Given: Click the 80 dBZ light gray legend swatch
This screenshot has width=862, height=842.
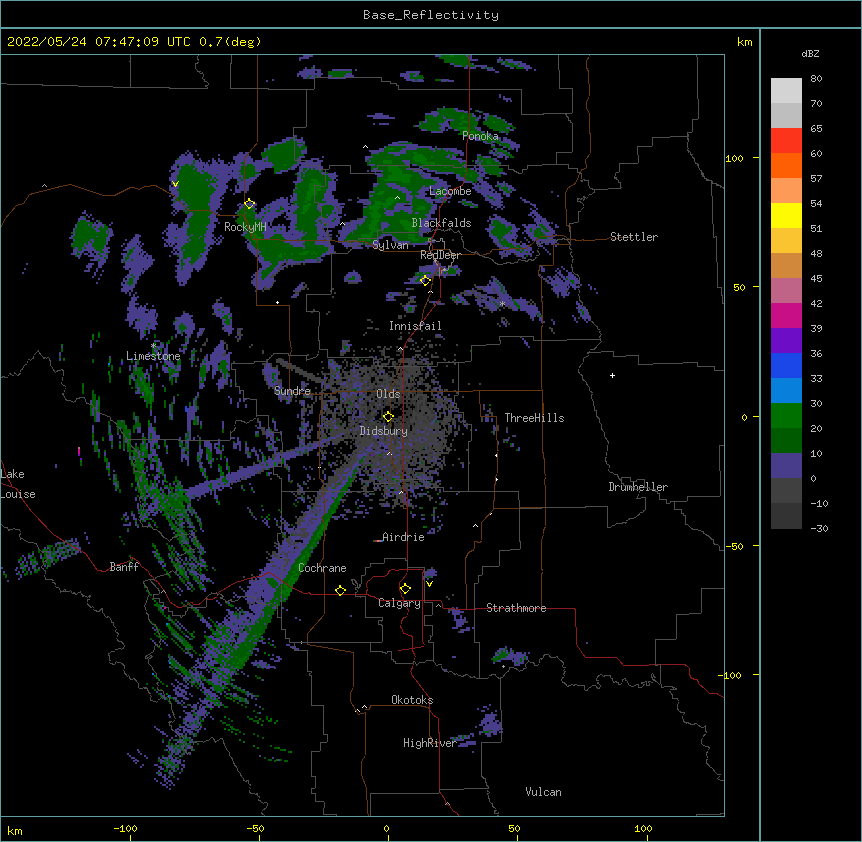Looking at the screenshot, I should pos(786,90).
